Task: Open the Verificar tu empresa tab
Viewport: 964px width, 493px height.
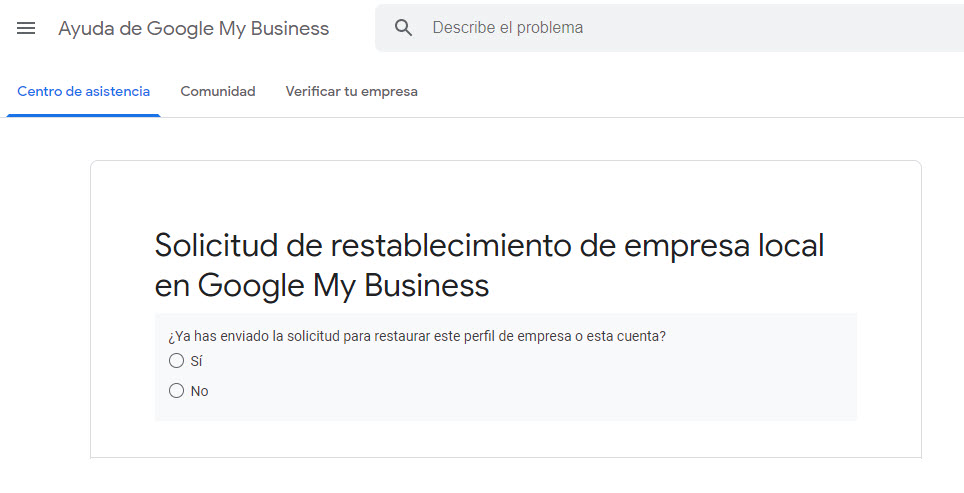Action: (352, 92)
